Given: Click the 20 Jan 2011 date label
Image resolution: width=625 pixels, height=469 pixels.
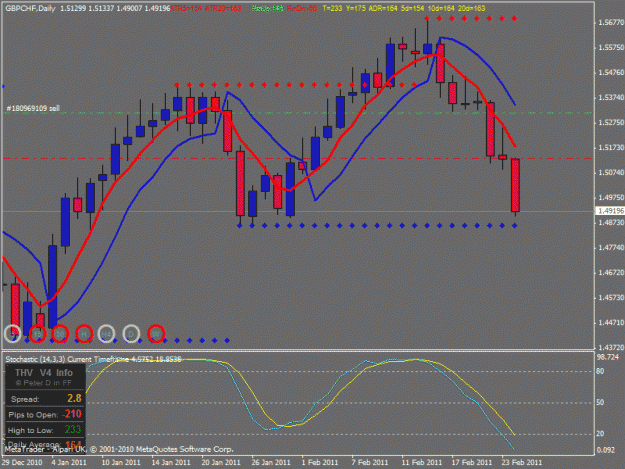Looking at the screenshot, I should click(221, 462).
